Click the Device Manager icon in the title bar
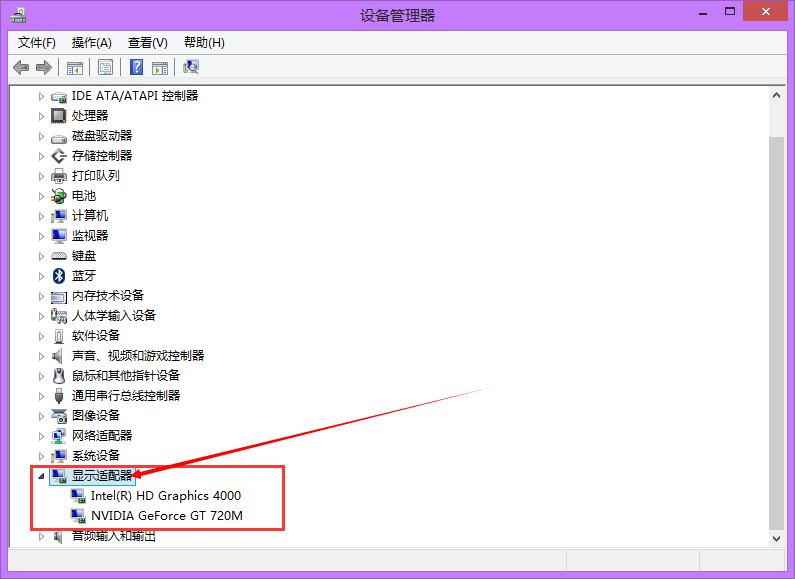The image size is (795, 579). pos(18,15)
